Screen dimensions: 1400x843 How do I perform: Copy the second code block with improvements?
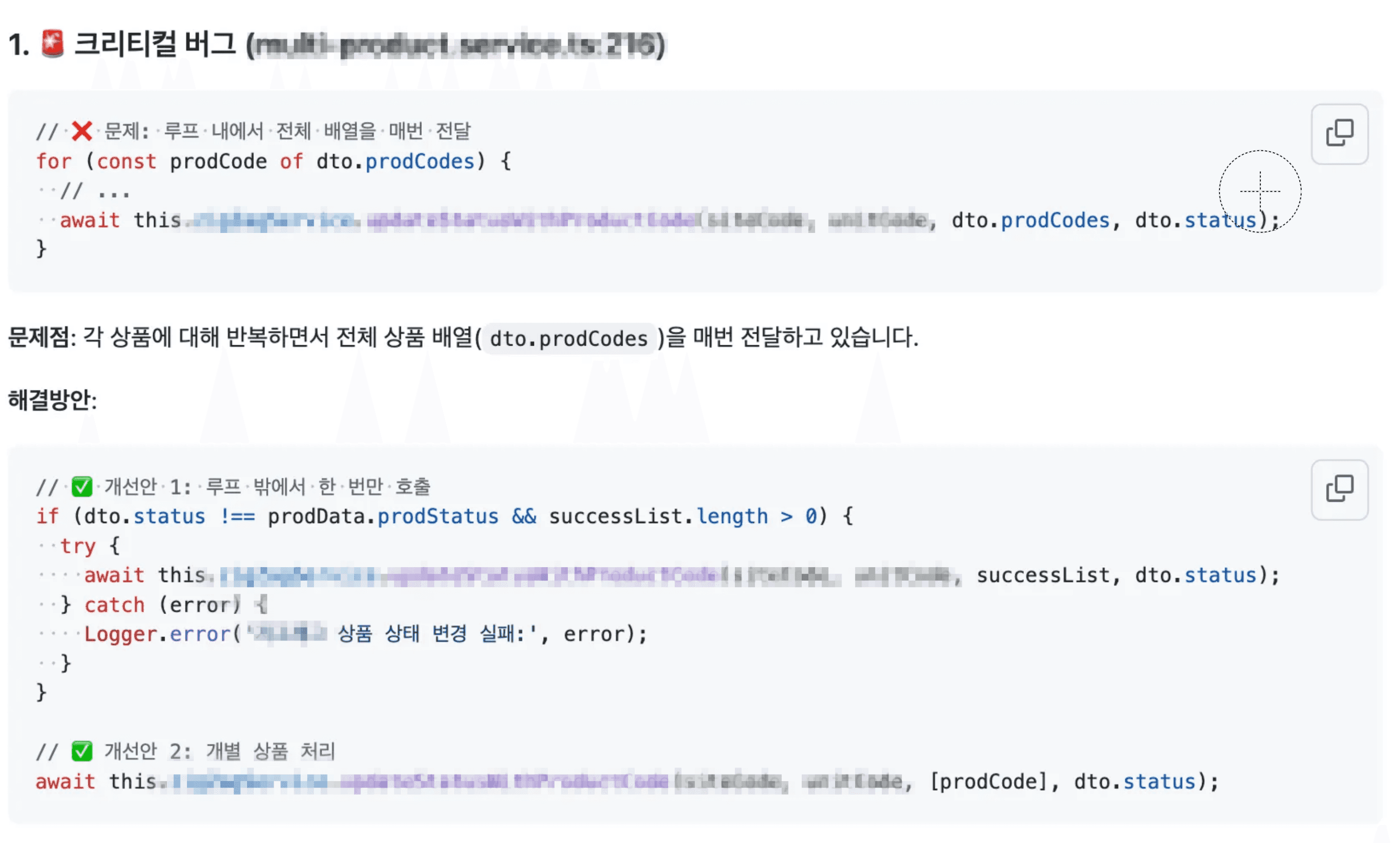coord(1339,490)
